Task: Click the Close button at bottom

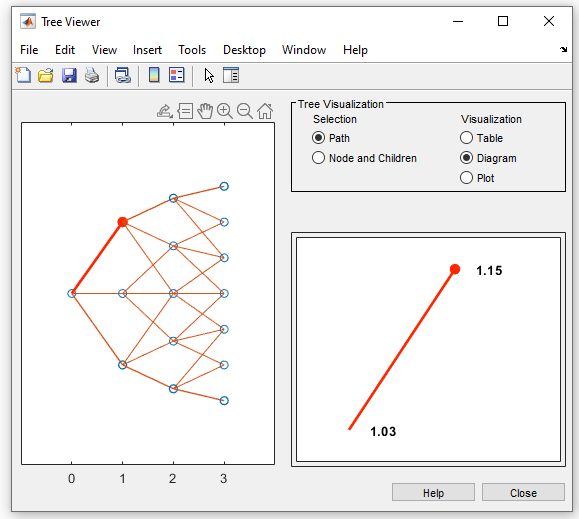Action: point(523,492)
